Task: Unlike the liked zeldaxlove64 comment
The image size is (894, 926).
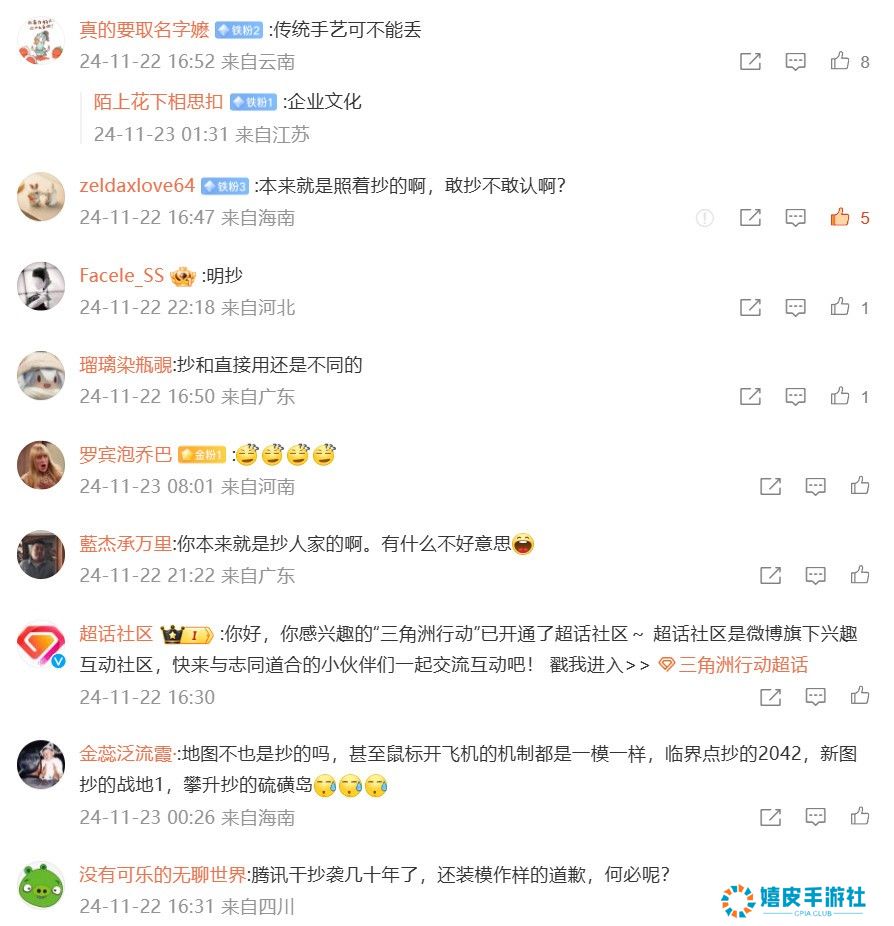Action: click(x=840, y=217)
